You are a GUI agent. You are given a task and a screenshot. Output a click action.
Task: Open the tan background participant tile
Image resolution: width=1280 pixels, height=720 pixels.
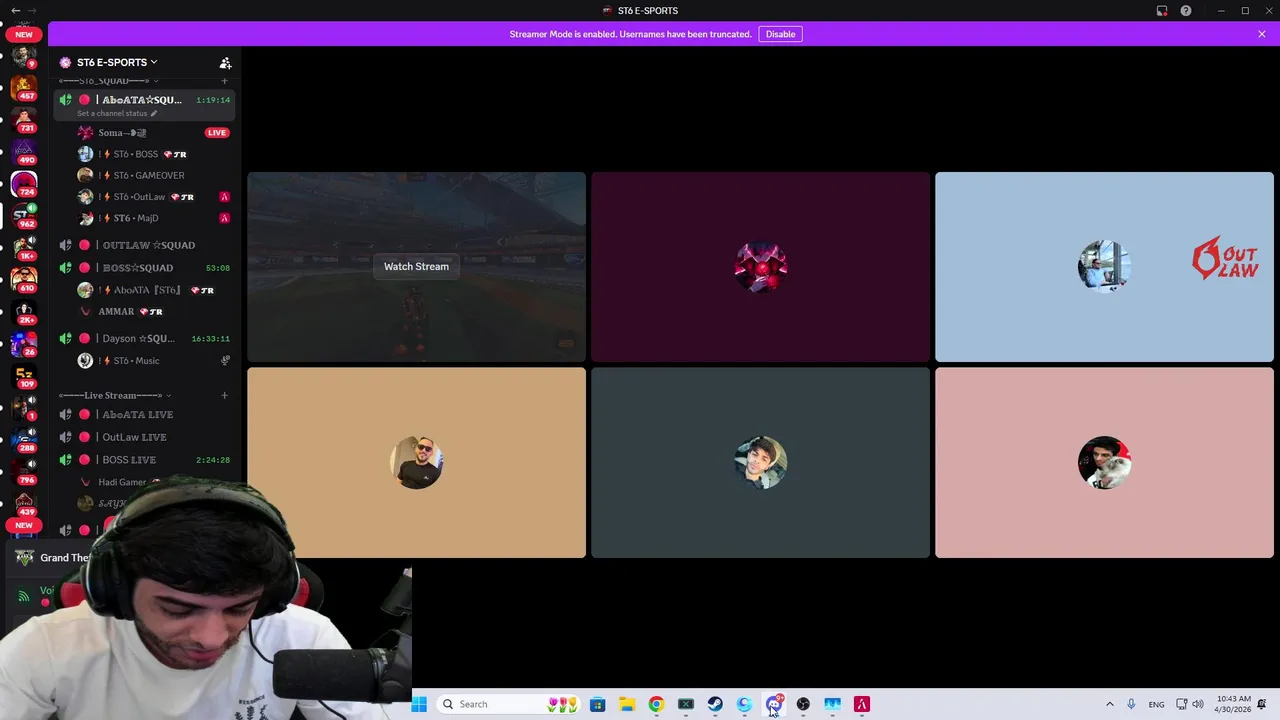[x=417, y=462]
